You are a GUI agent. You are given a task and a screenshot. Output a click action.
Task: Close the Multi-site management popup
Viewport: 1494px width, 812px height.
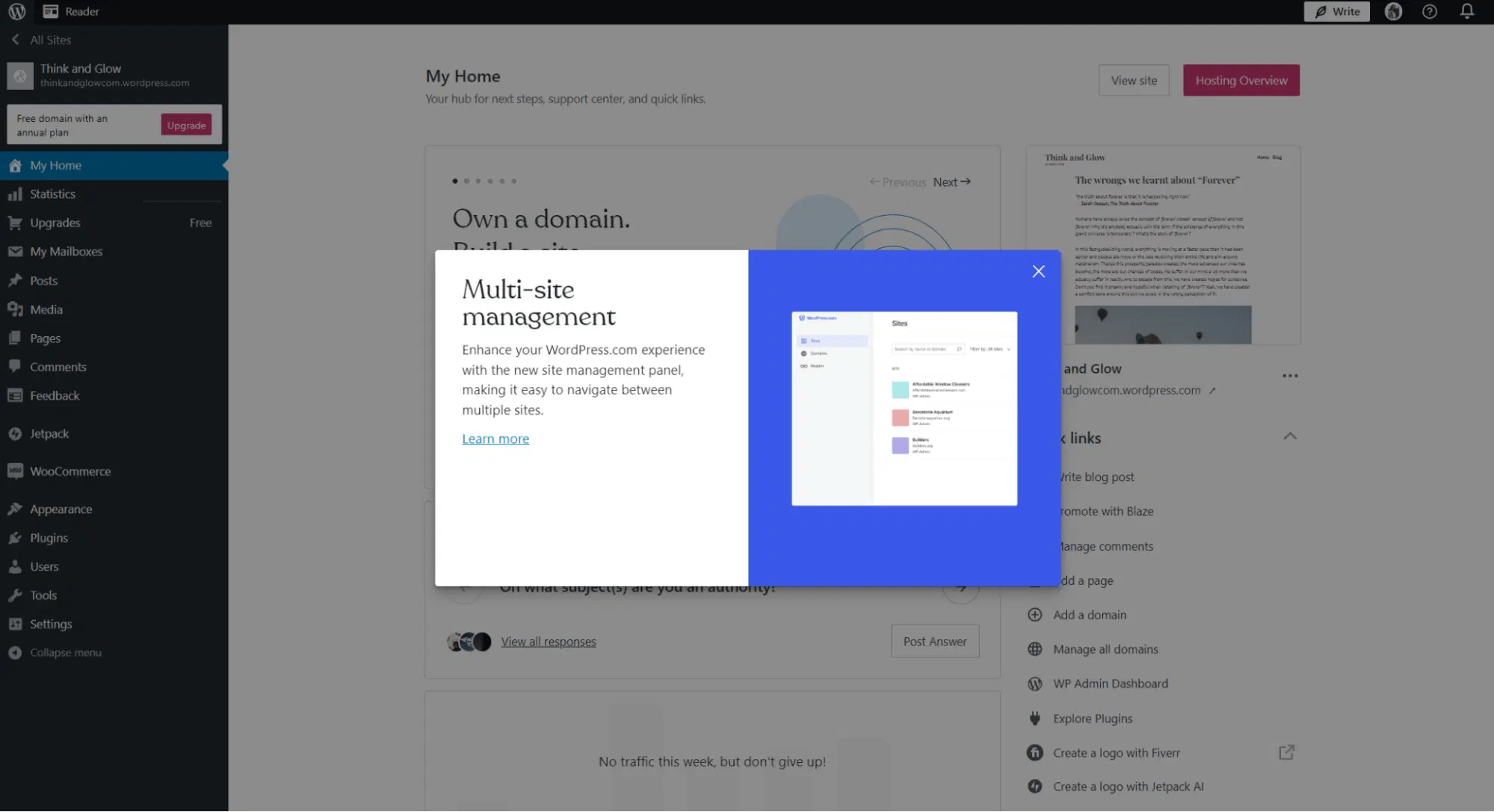coord(1038,271)
